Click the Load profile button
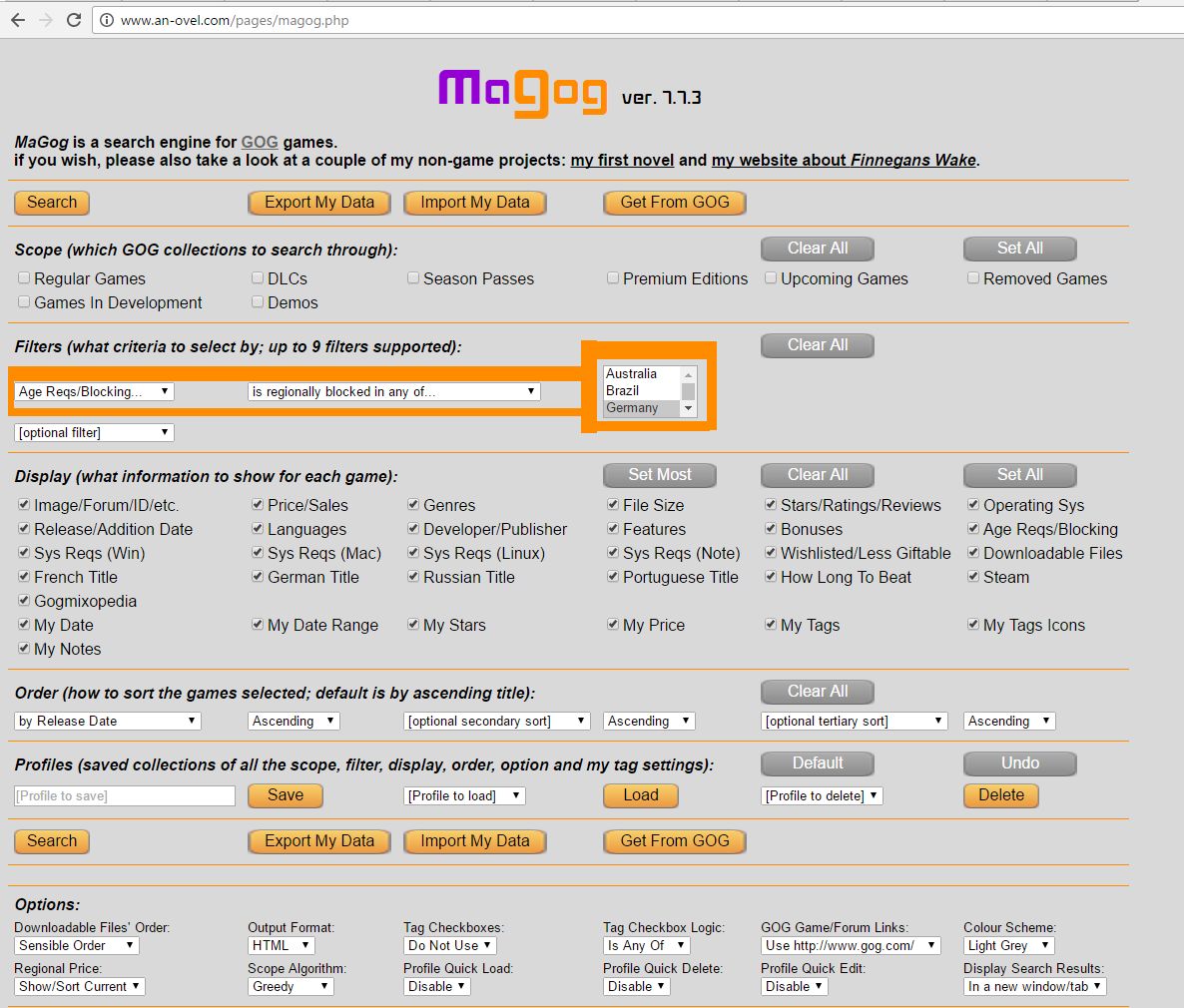Image resolution: width=1184 pixels, height=1008 pixels. tap(641, 795)
